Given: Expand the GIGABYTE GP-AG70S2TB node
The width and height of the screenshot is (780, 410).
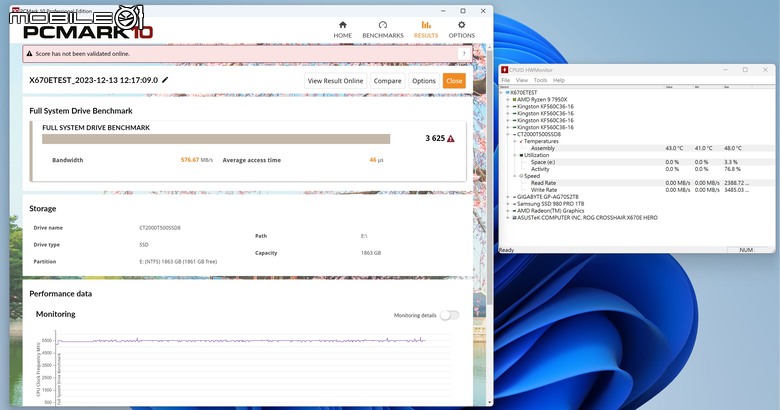Looking at the screenshot, I should click(x=508, y=197).
